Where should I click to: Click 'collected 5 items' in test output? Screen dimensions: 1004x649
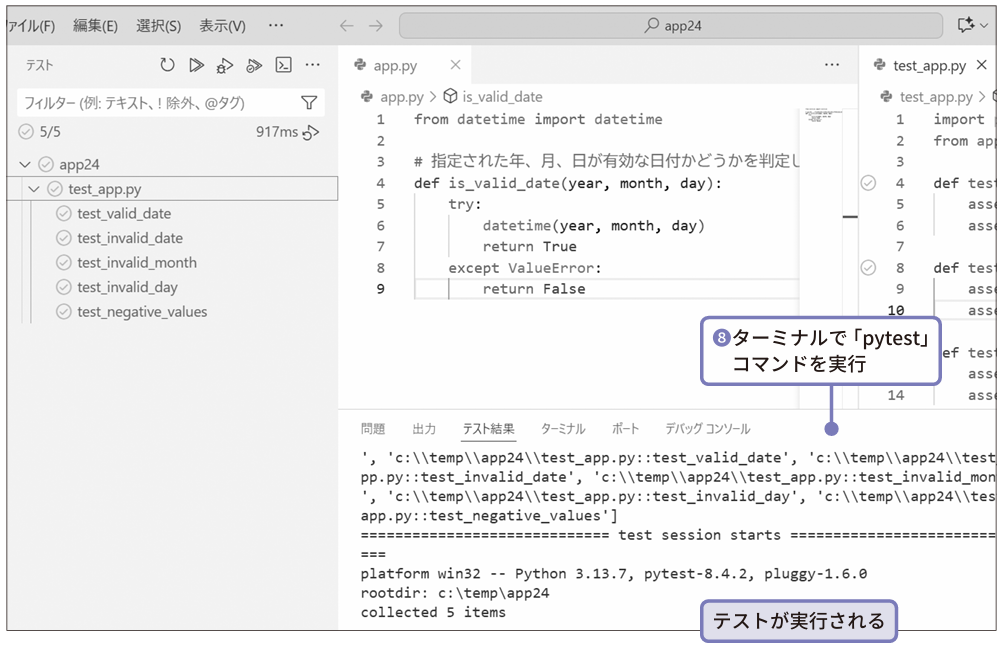433,612
